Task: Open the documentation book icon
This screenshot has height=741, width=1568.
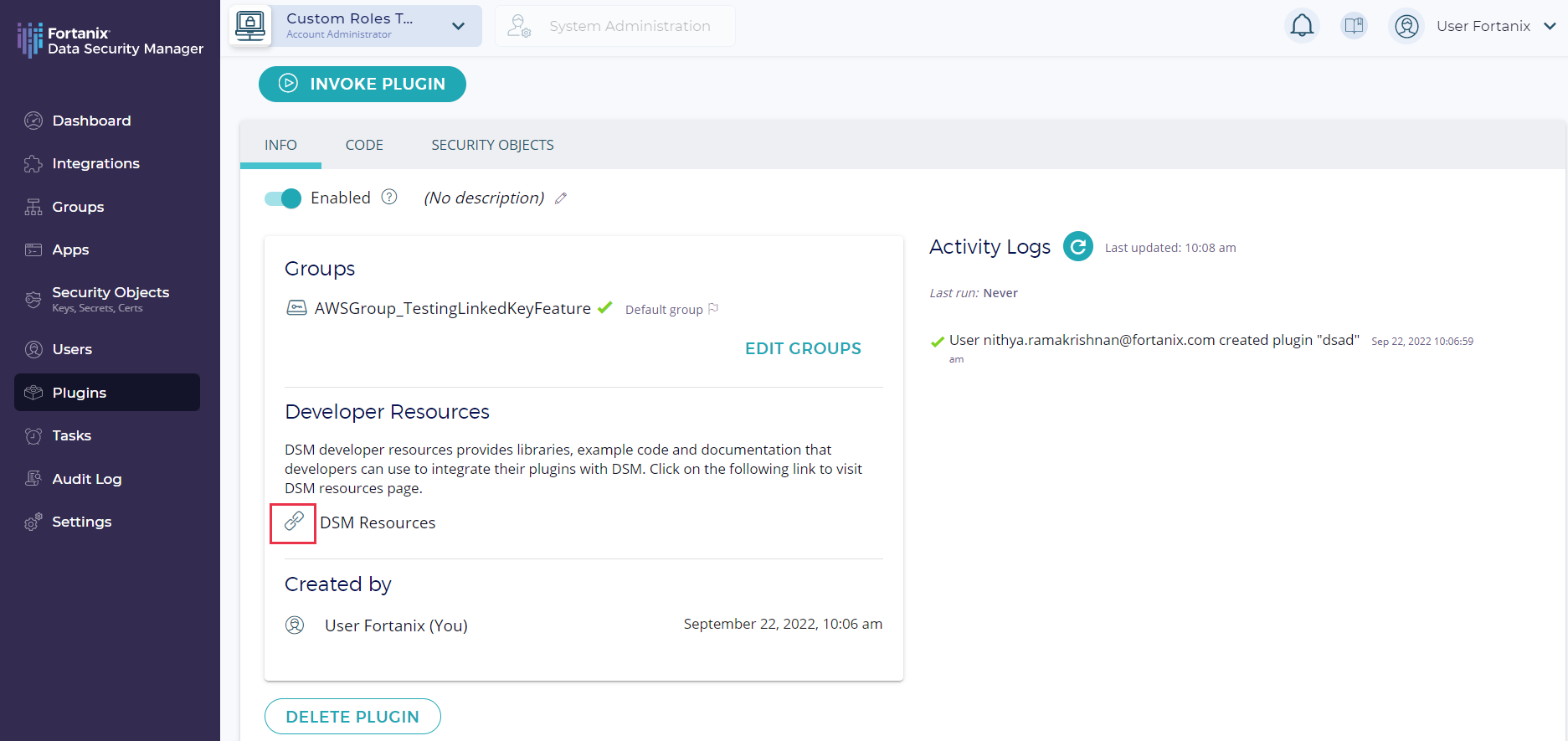Action: click(x=1354, y=26)
